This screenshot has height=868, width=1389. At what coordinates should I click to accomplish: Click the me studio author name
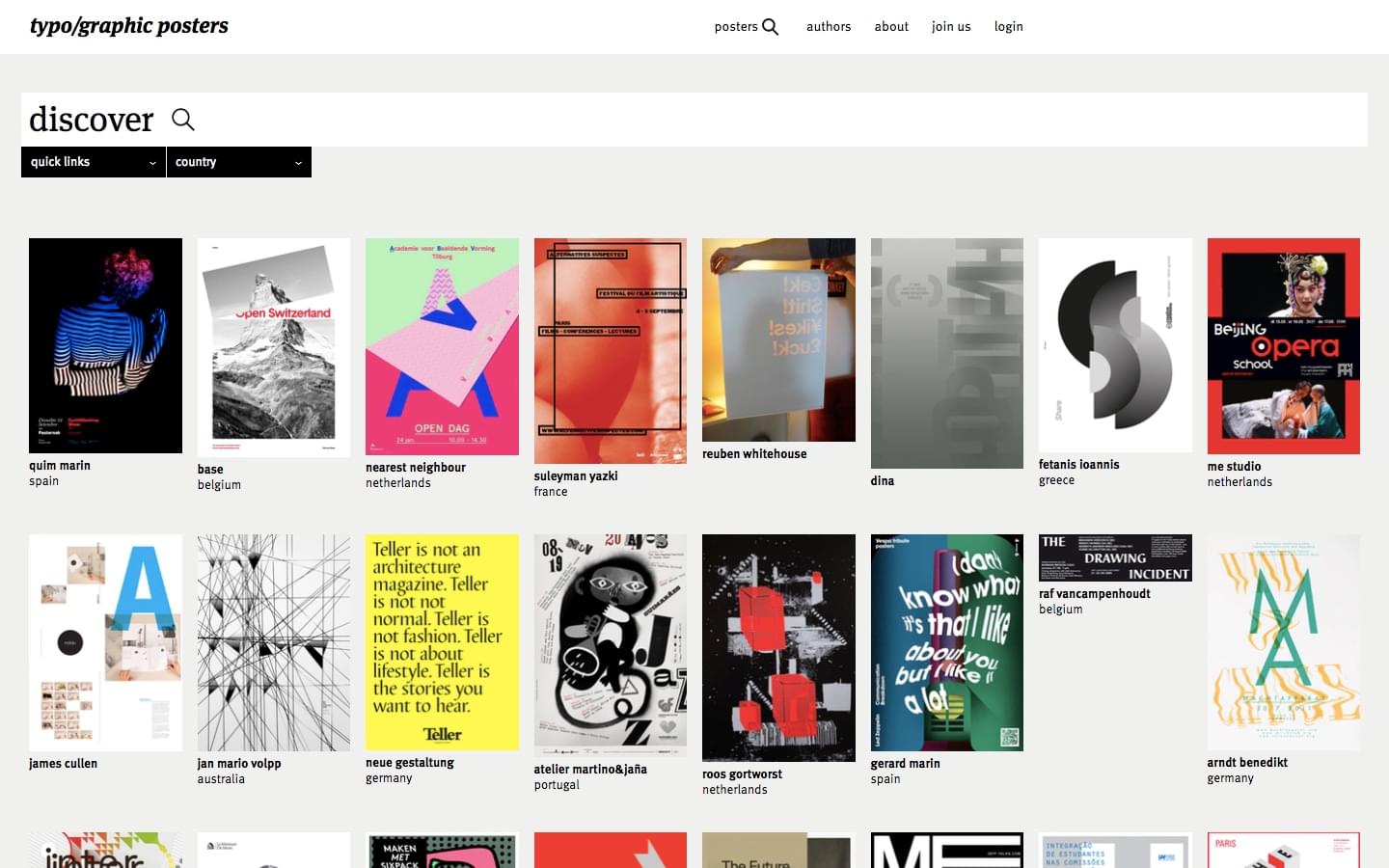coord(1235,467)
